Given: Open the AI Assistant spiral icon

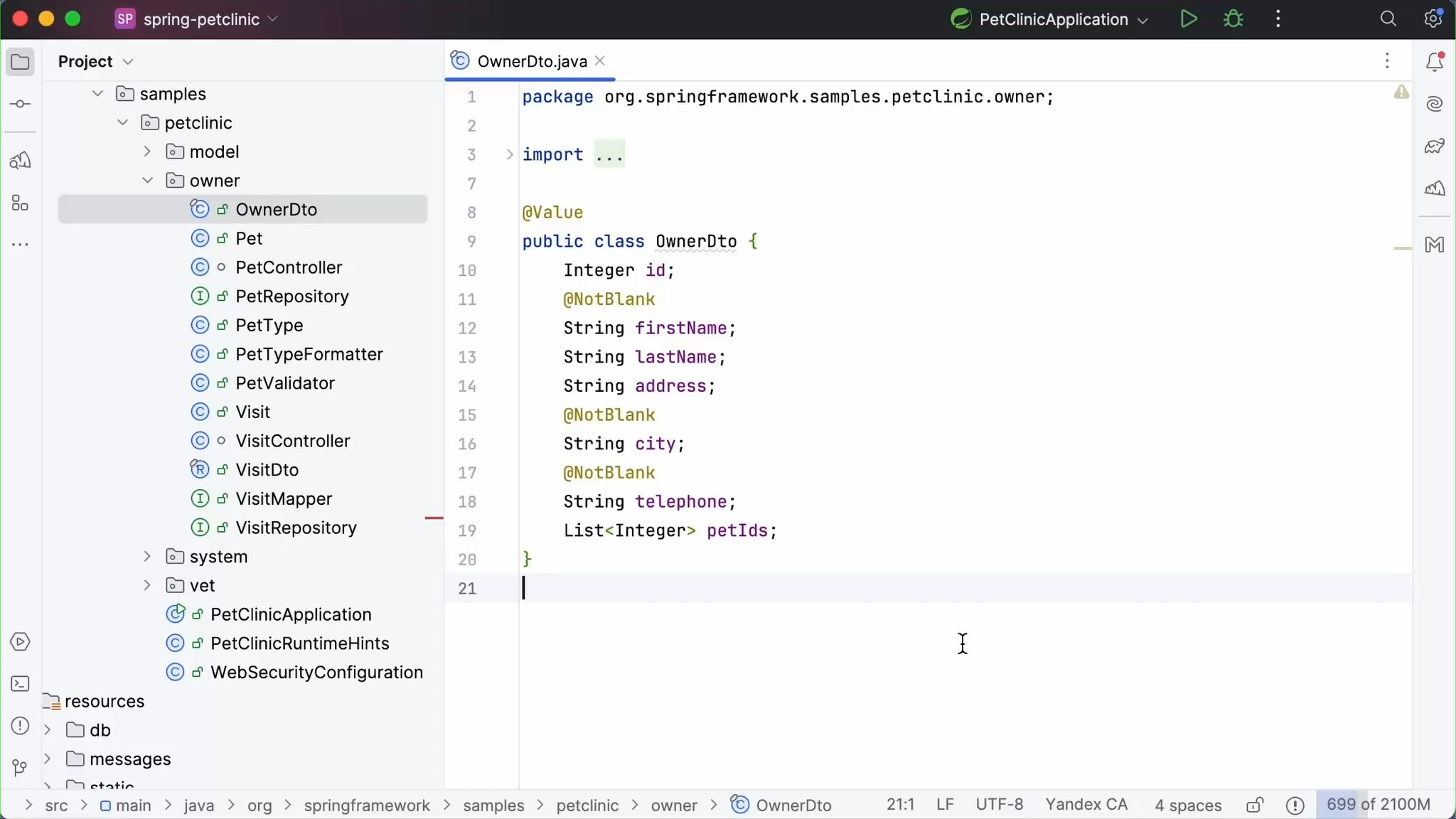Looking at the screenshot, I should pyautogui.click(x=1435, y=105).
